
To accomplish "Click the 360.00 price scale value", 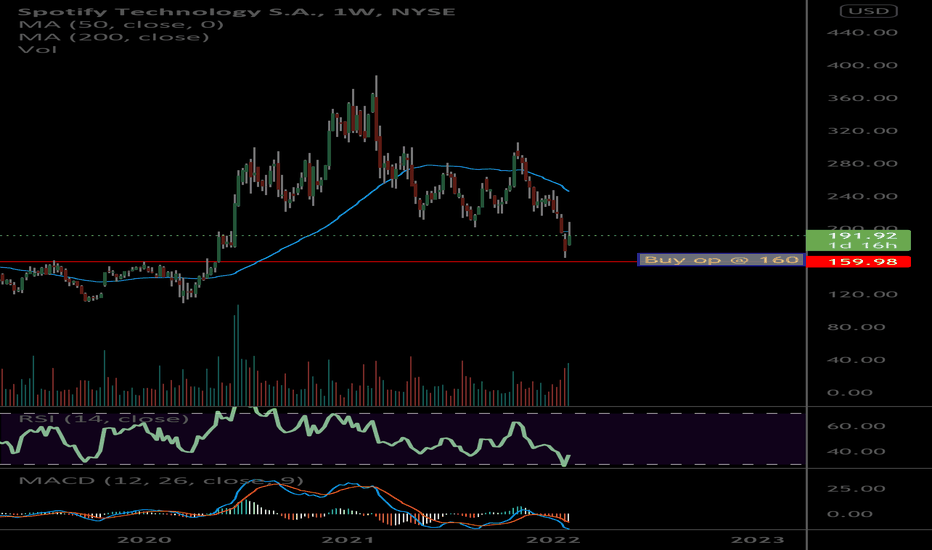I will pos(862,98).
